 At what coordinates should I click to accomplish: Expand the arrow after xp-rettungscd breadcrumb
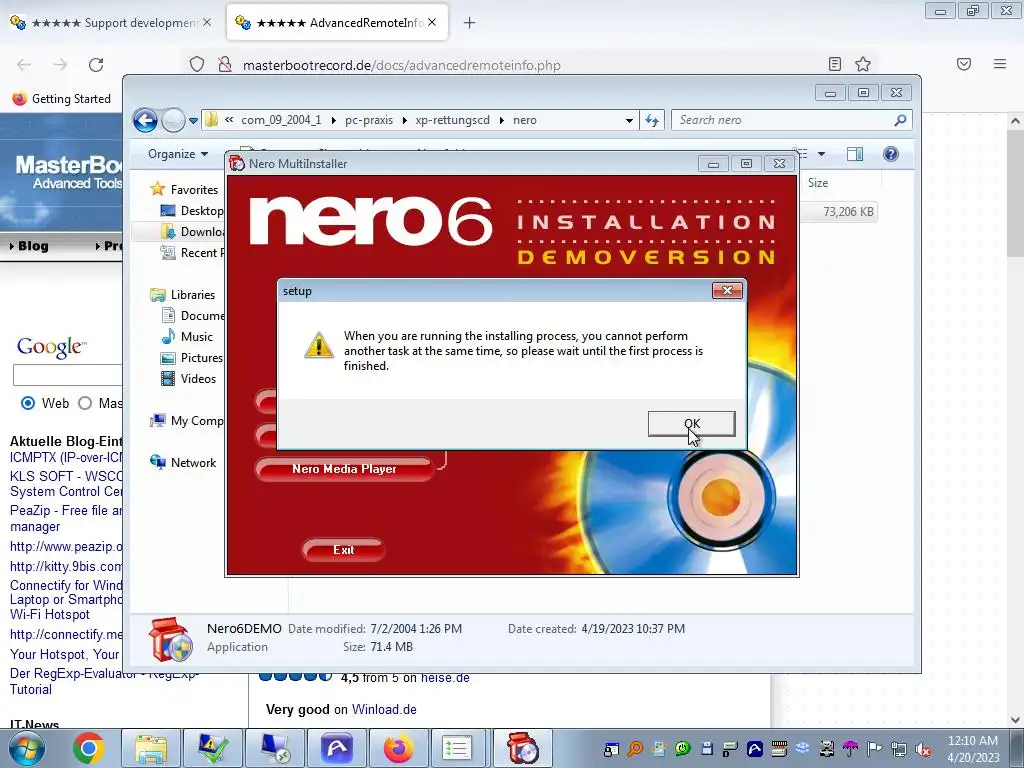pyautogui.click(x=502, y=120)
